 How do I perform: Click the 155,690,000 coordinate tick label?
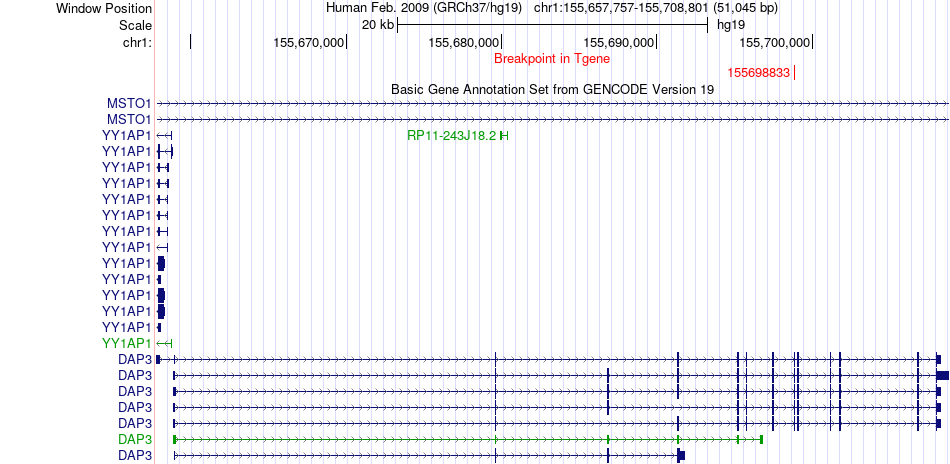[x=619, y=42]
